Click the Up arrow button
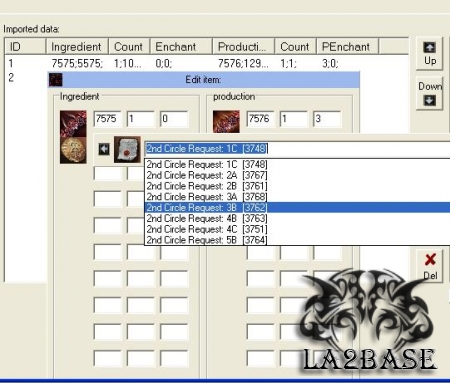This screenshot has height=383, width=450. 429,54
